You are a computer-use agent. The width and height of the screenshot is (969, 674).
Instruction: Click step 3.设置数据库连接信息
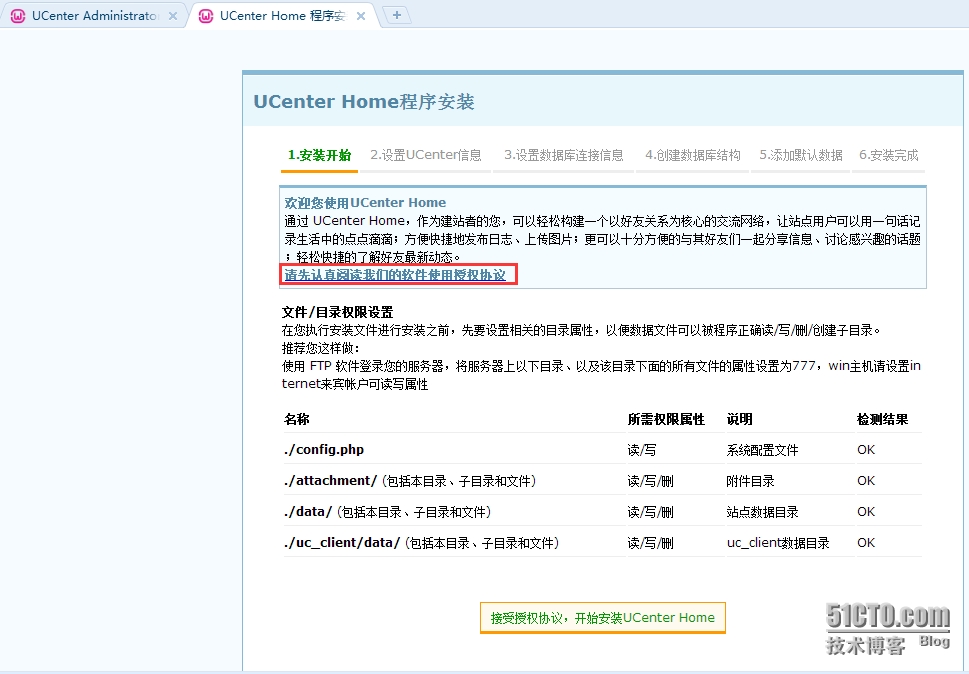(x=562, y=155)
